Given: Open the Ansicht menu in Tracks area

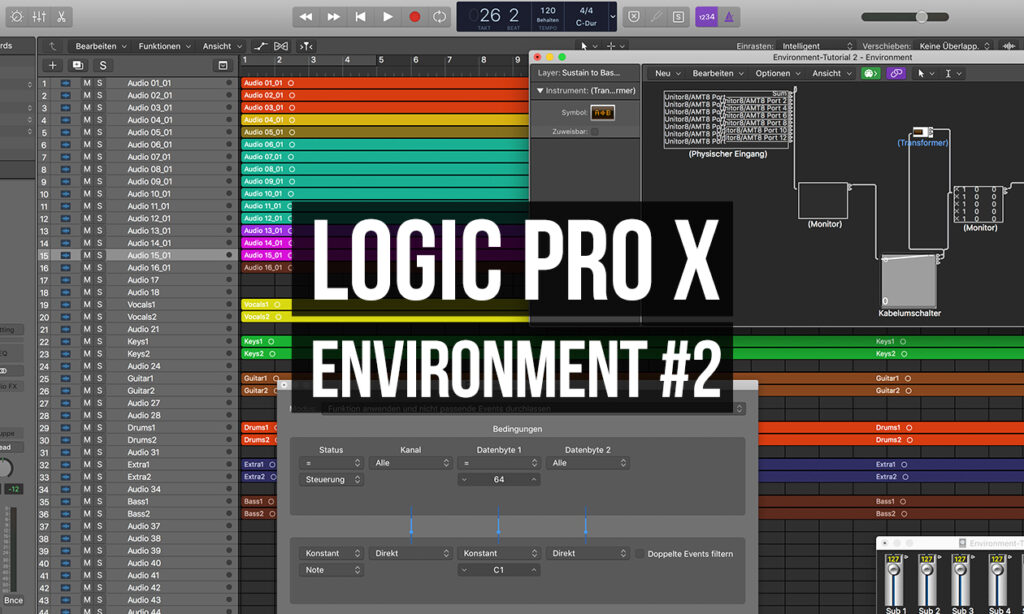Looking at the screenshot, I should click(222, 46).
